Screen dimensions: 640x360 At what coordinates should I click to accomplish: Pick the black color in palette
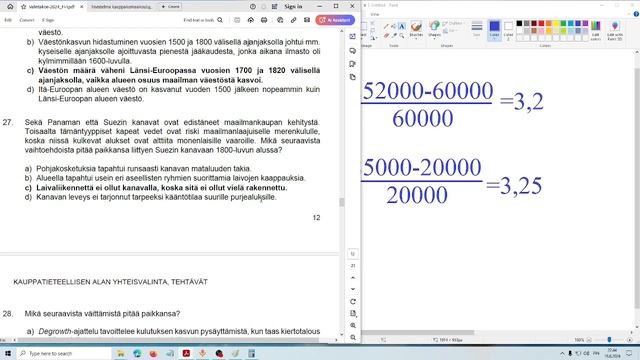pyautogui.click(x=519, y=24)
